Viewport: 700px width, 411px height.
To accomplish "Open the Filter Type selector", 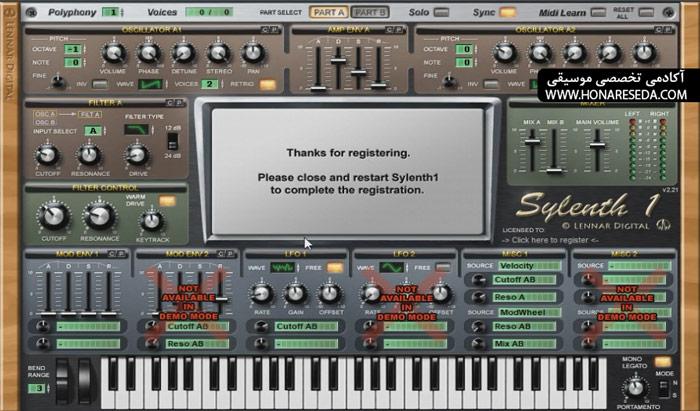I will tap(137, 130).
